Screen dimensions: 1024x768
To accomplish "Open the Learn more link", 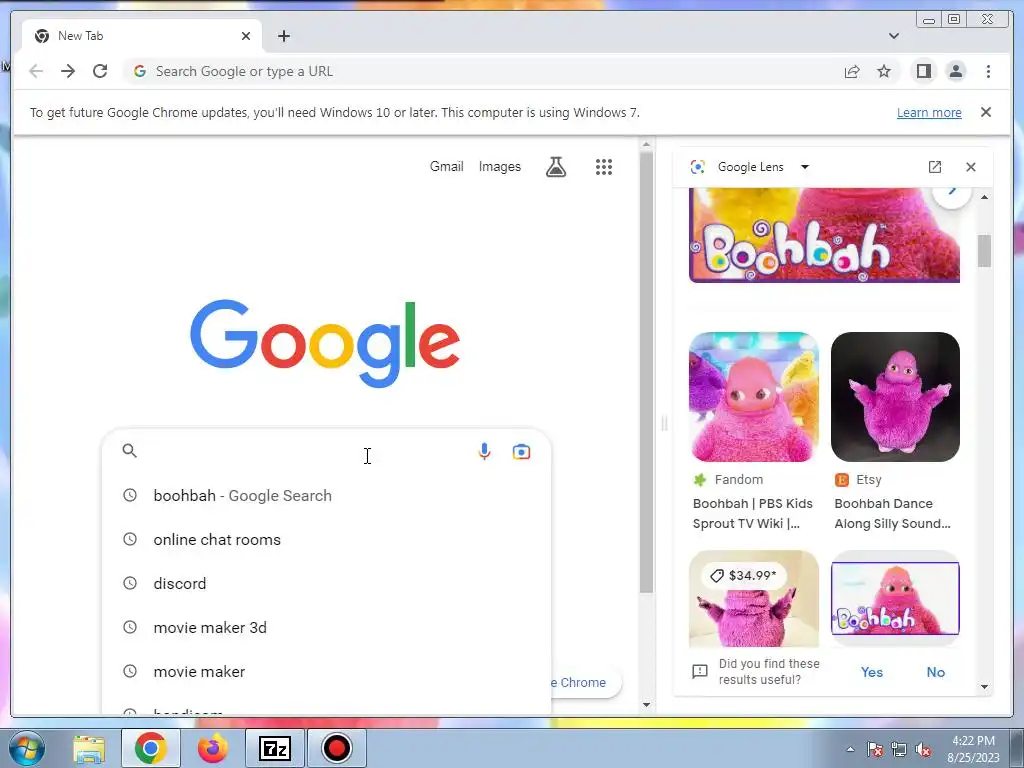I will (x=929, y=112).
